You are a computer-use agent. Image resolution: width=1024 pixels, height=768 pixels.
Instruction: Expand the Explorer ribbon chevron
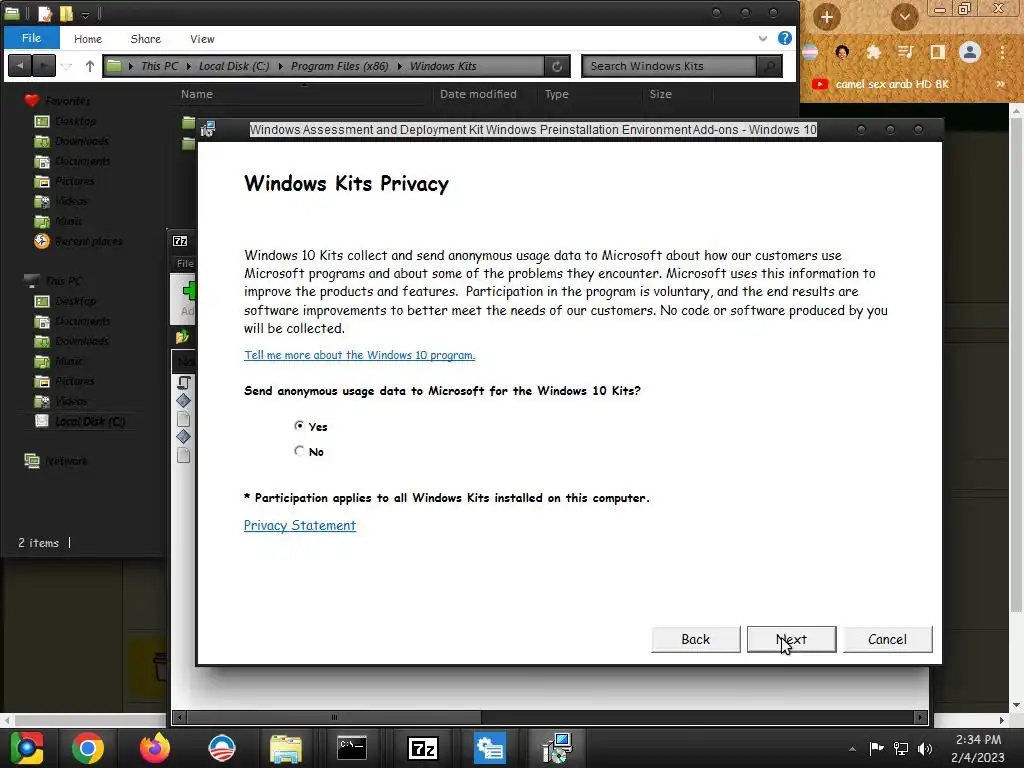tap(763, 39)
